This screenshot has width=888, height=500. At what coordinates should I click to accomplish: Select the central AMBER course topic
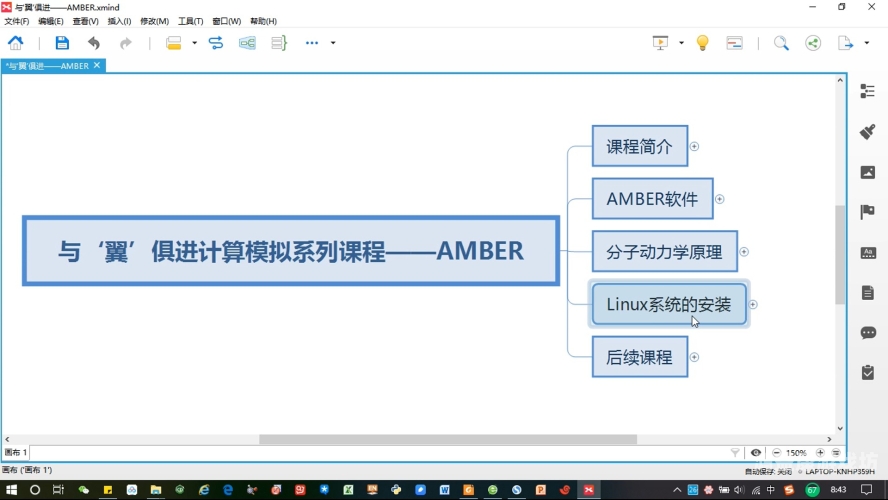click(291, 251)
